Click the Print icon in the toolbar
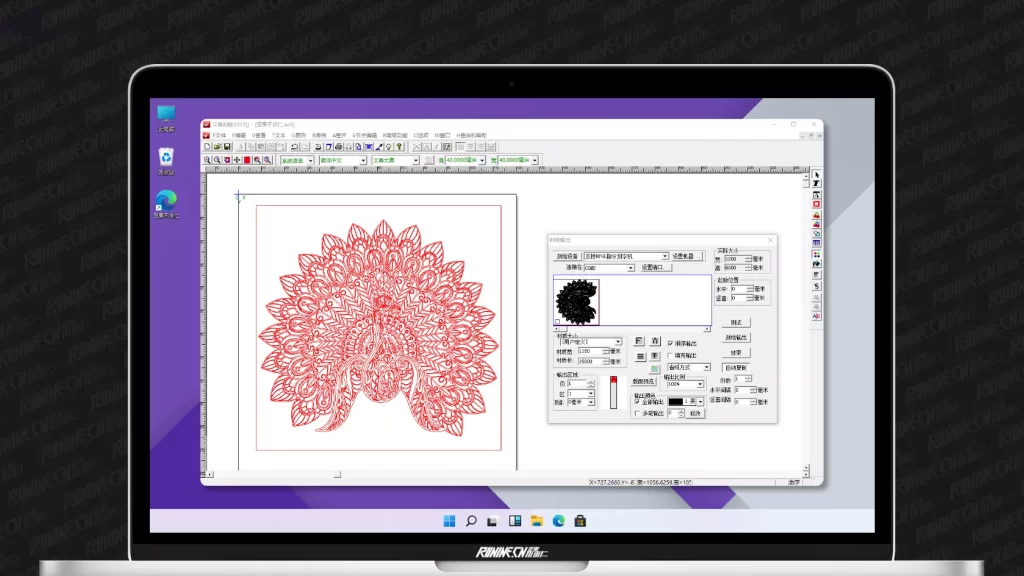Image resolution: width=1024 pixels, height=576 pixels. point(337,147)
